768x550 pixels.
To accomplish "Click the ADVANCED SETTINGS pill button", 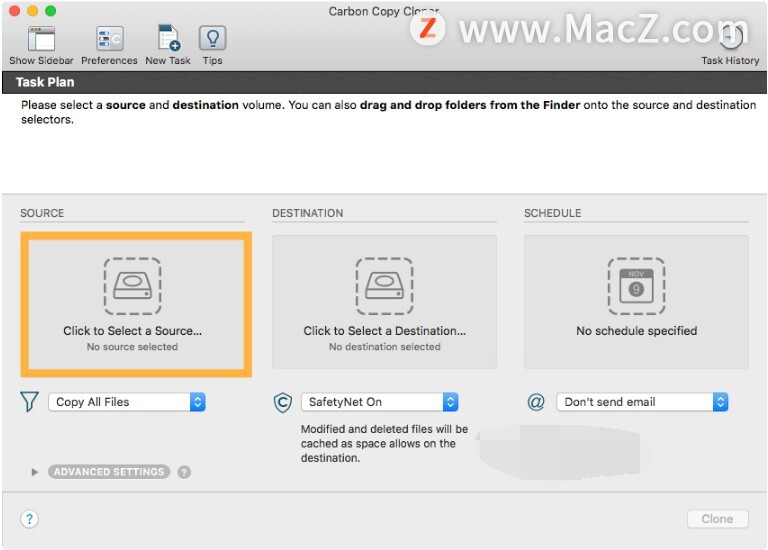I will coord(109,472).
